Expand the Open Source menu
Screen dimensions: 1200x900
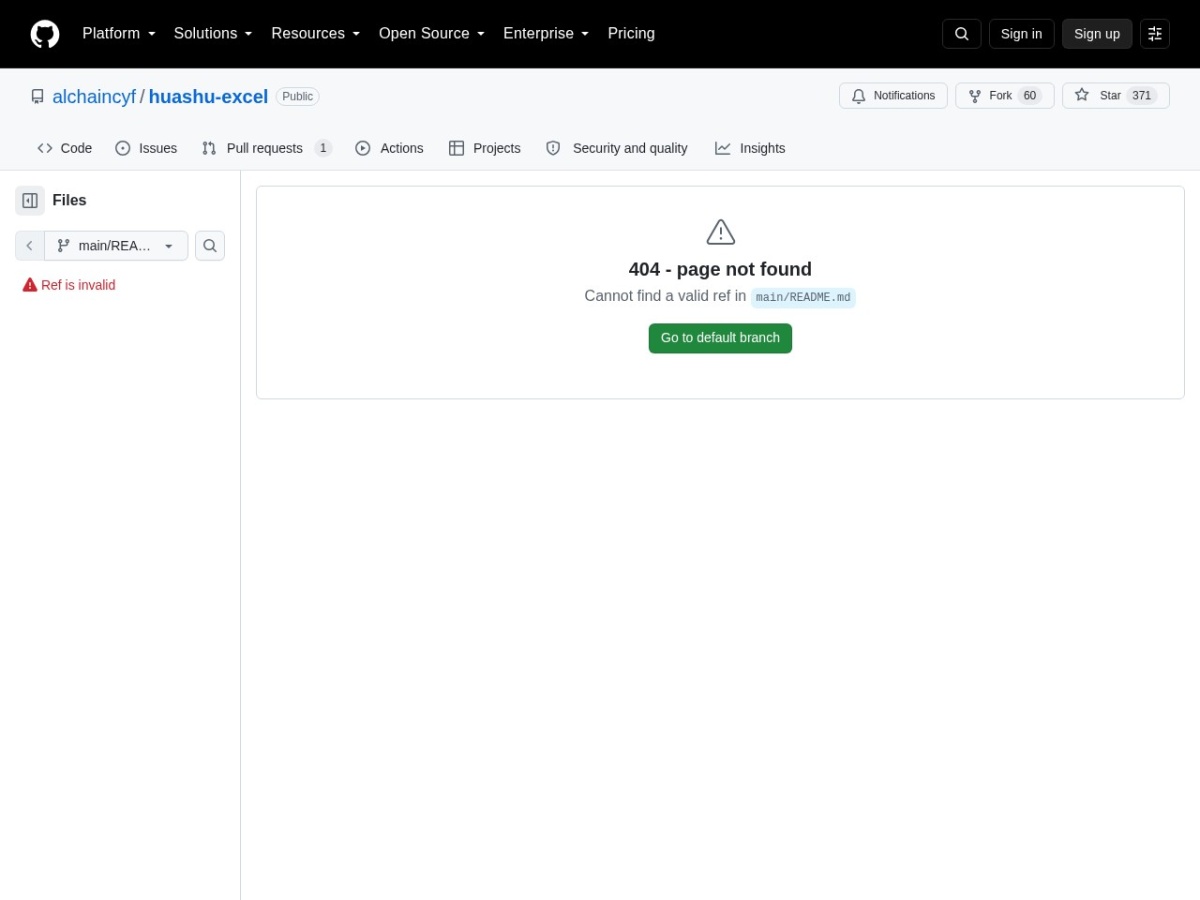(432, 34)
